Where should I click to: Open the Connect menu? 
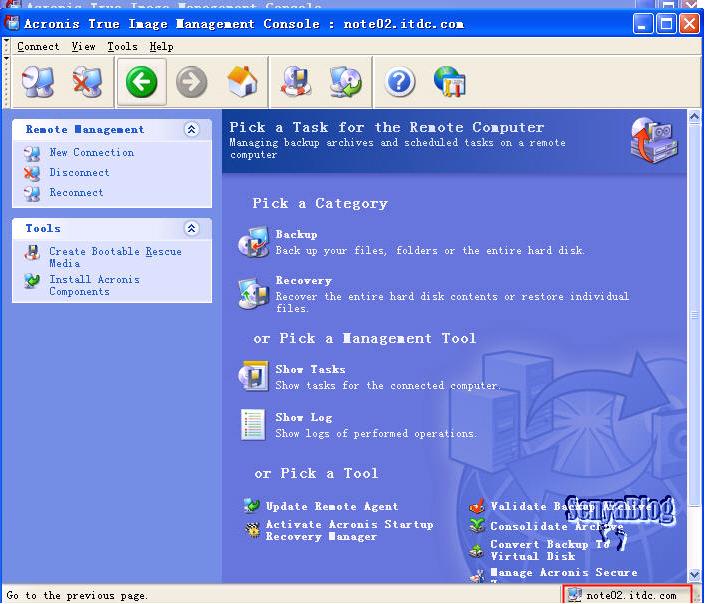pyautogui.click(x=38, y=46)
